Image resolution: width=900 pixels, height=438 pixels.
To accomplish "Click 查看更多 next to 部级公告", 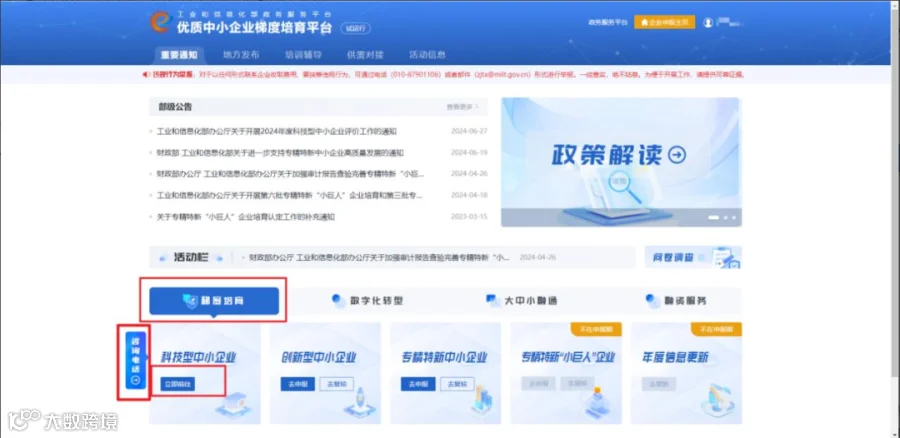I will point(462,107).
